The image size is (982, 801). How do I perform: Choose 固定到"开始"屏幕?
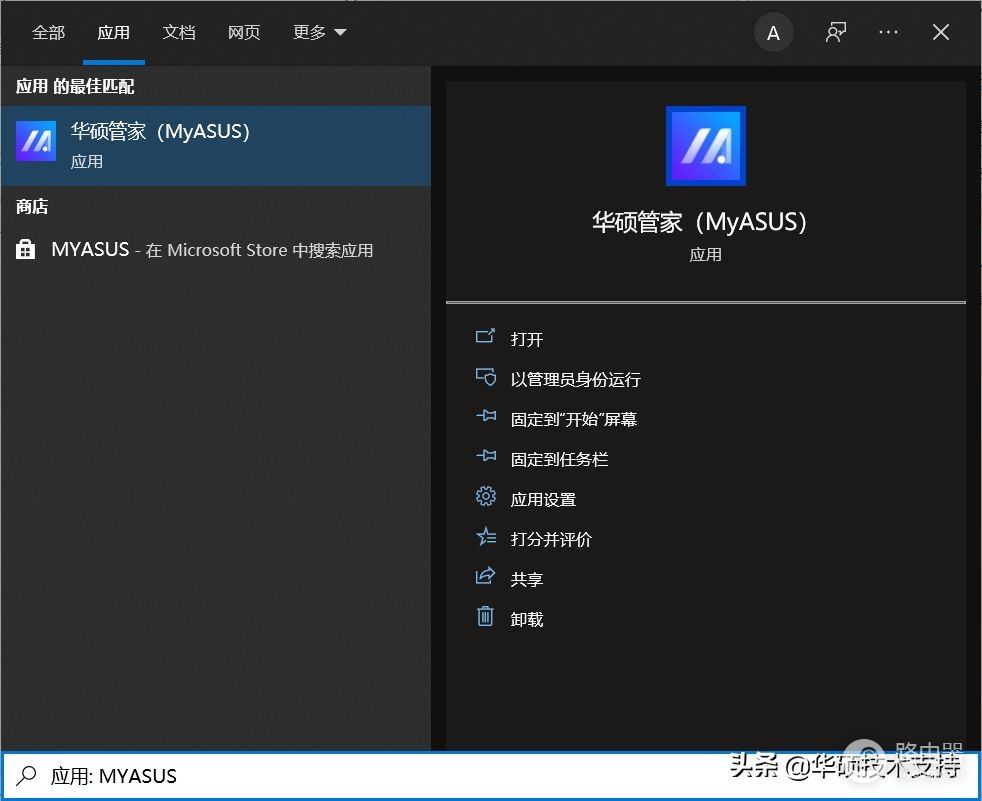click(x=574, y=420)
